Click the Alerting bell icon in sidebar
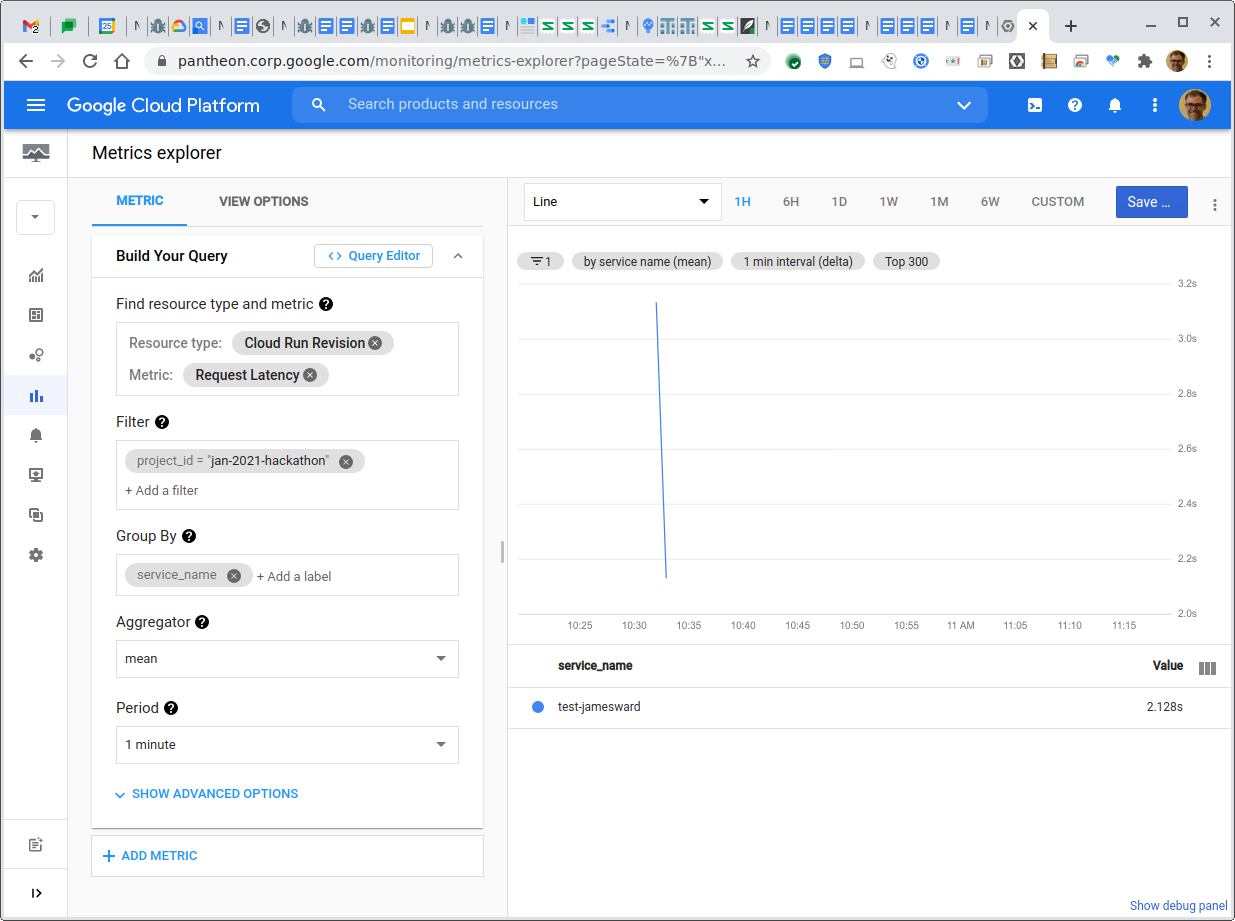Screen dimensions: 1235x921 click(36, 435)
